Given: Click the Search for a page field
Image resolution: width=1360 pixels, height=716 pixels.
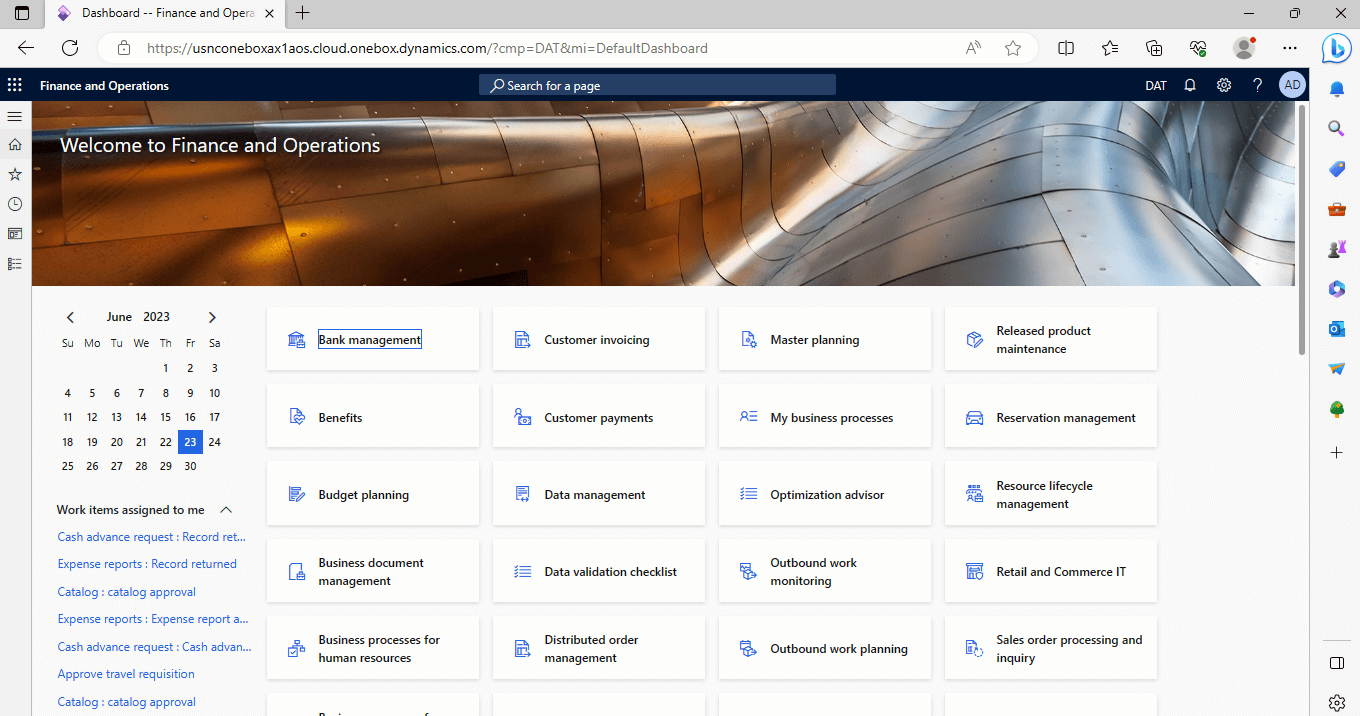Looking at the screenshot, I should coord(657,85).
